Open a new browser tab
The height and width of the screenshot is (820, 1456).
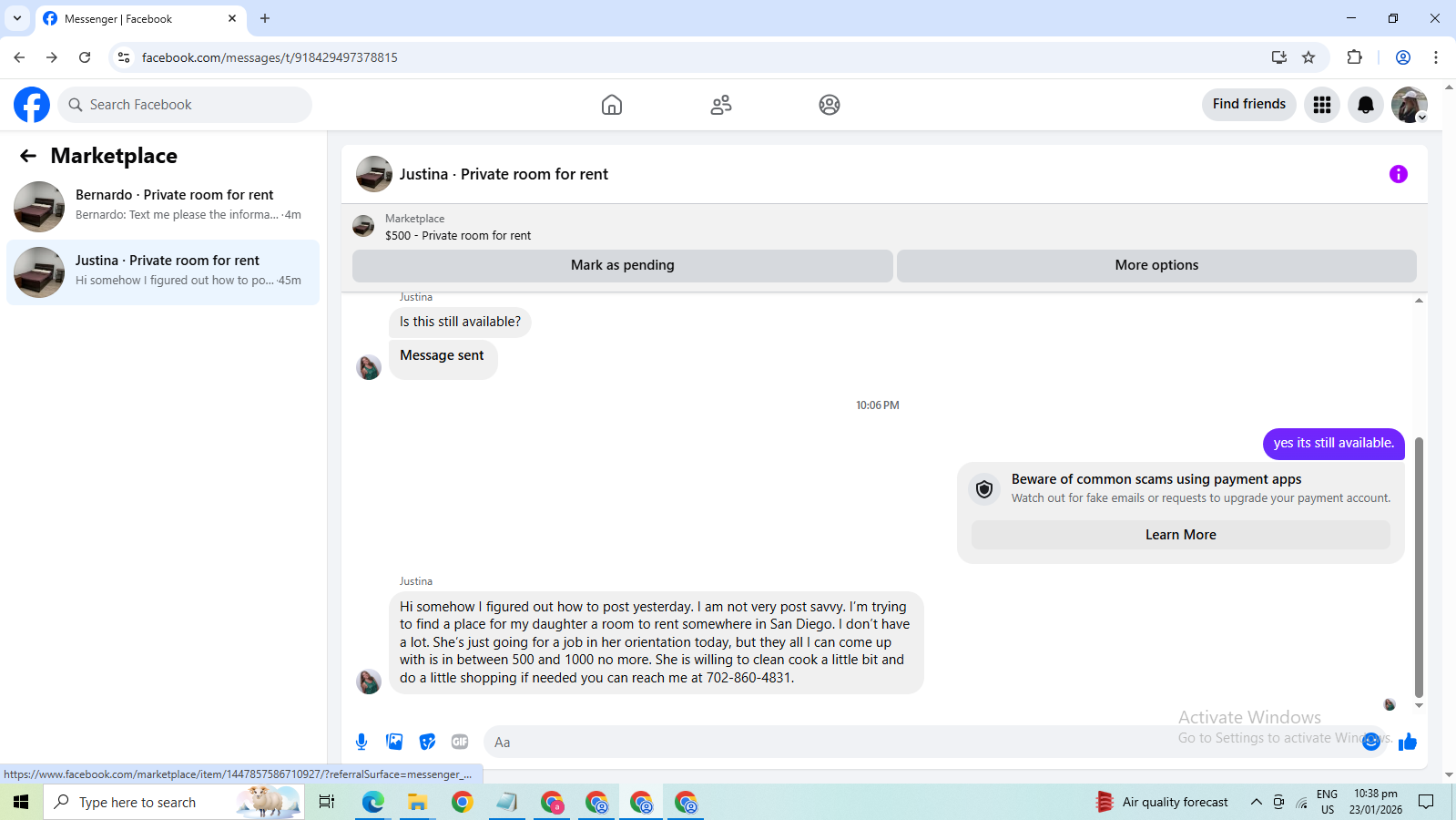click(265, 18)
